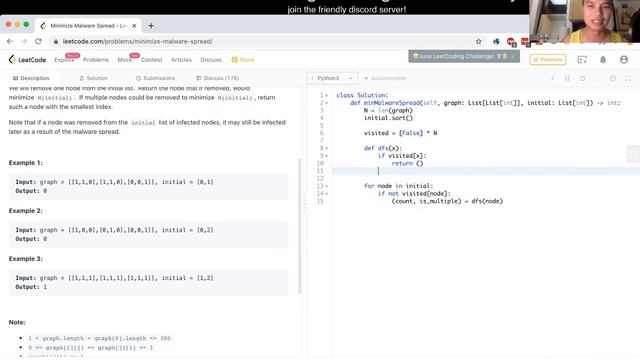Collapse code fold at line 2
This screenshot has width=640, height=360.
[x=327, y=103]
